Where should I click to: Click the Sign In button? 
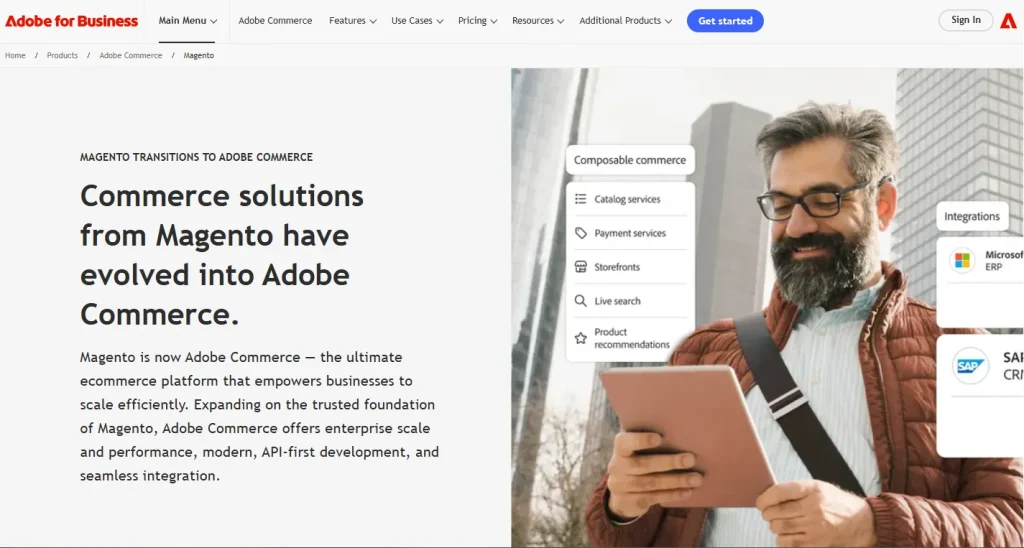pyautogui.click(x=965, y=20)
